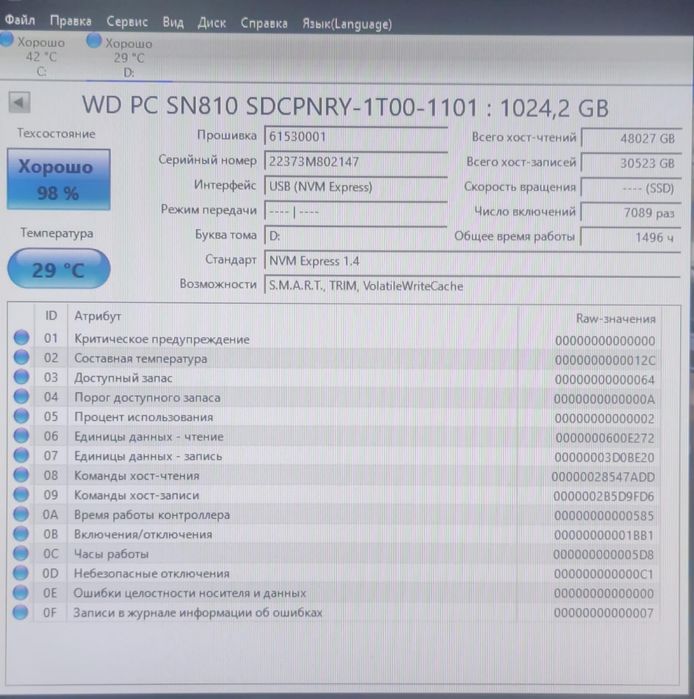
Task: Click status icon for attribute 02
Action: click(x=21, y=357)
